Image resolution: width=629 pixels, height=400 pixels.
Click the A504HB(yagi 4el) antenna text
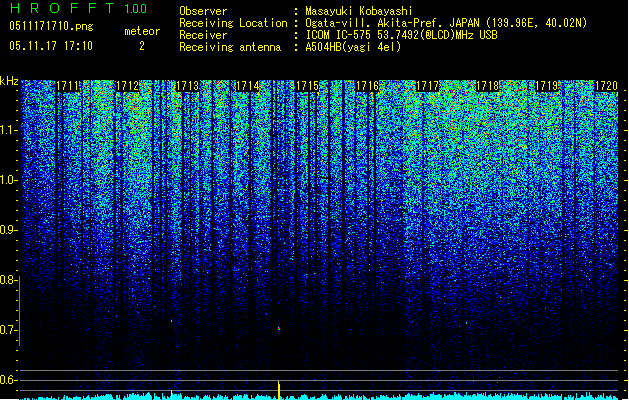pos(353,47)
